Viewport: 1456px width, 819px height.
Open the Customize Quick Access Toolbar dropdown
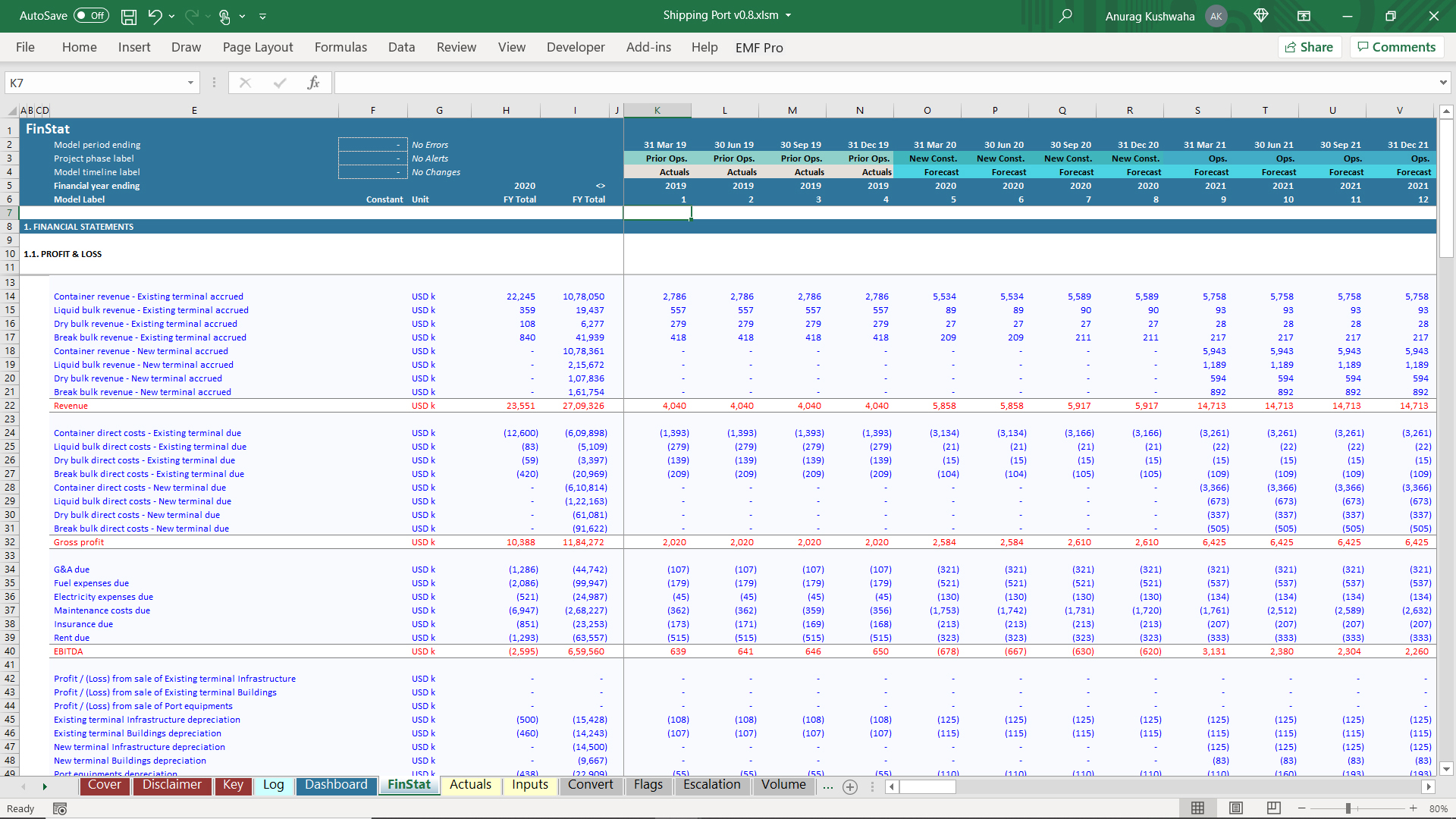click(263, 16)
